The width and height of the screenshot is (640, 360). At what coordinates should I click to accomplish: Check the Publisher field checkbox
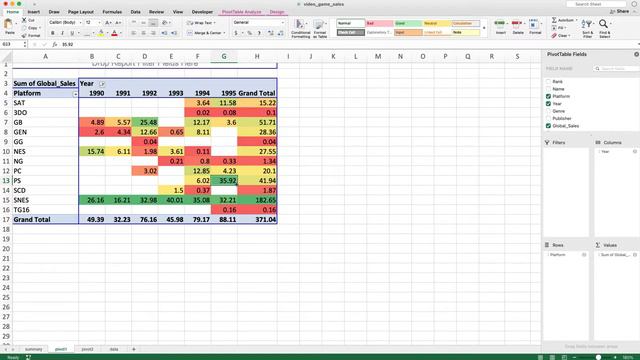point(548,118)
